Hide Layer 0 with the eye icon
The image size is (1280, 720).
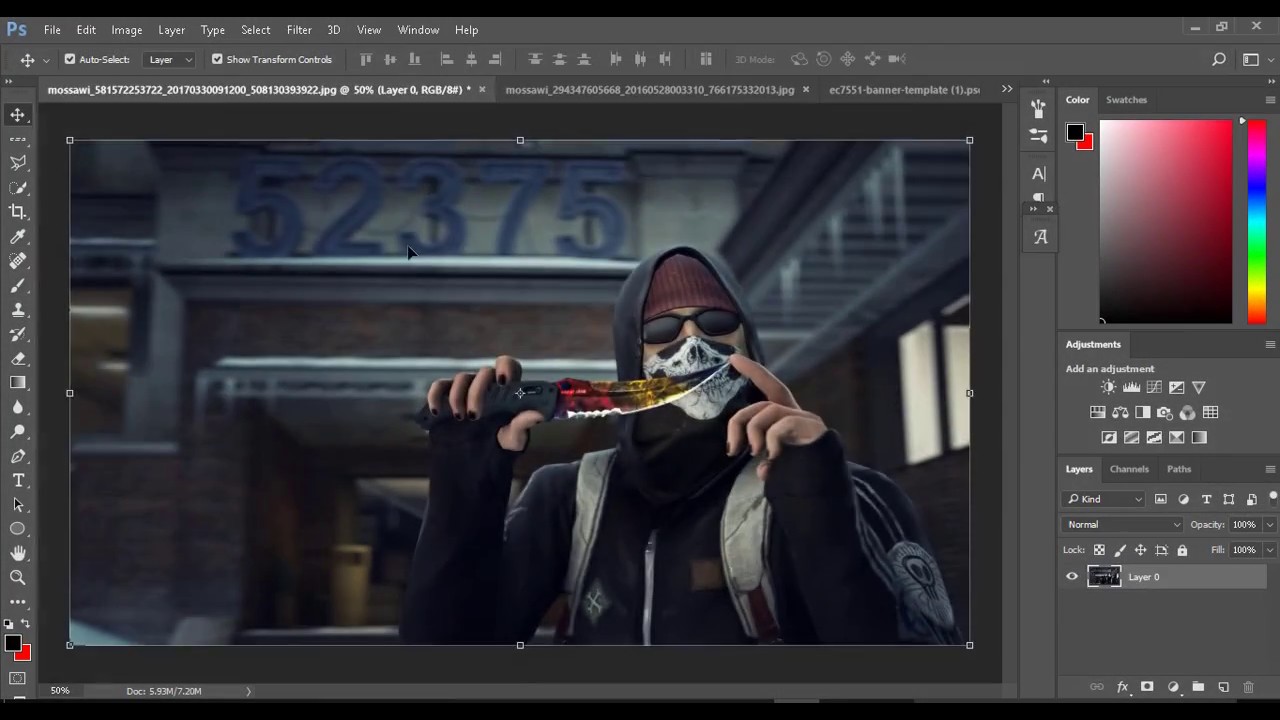1072,577
